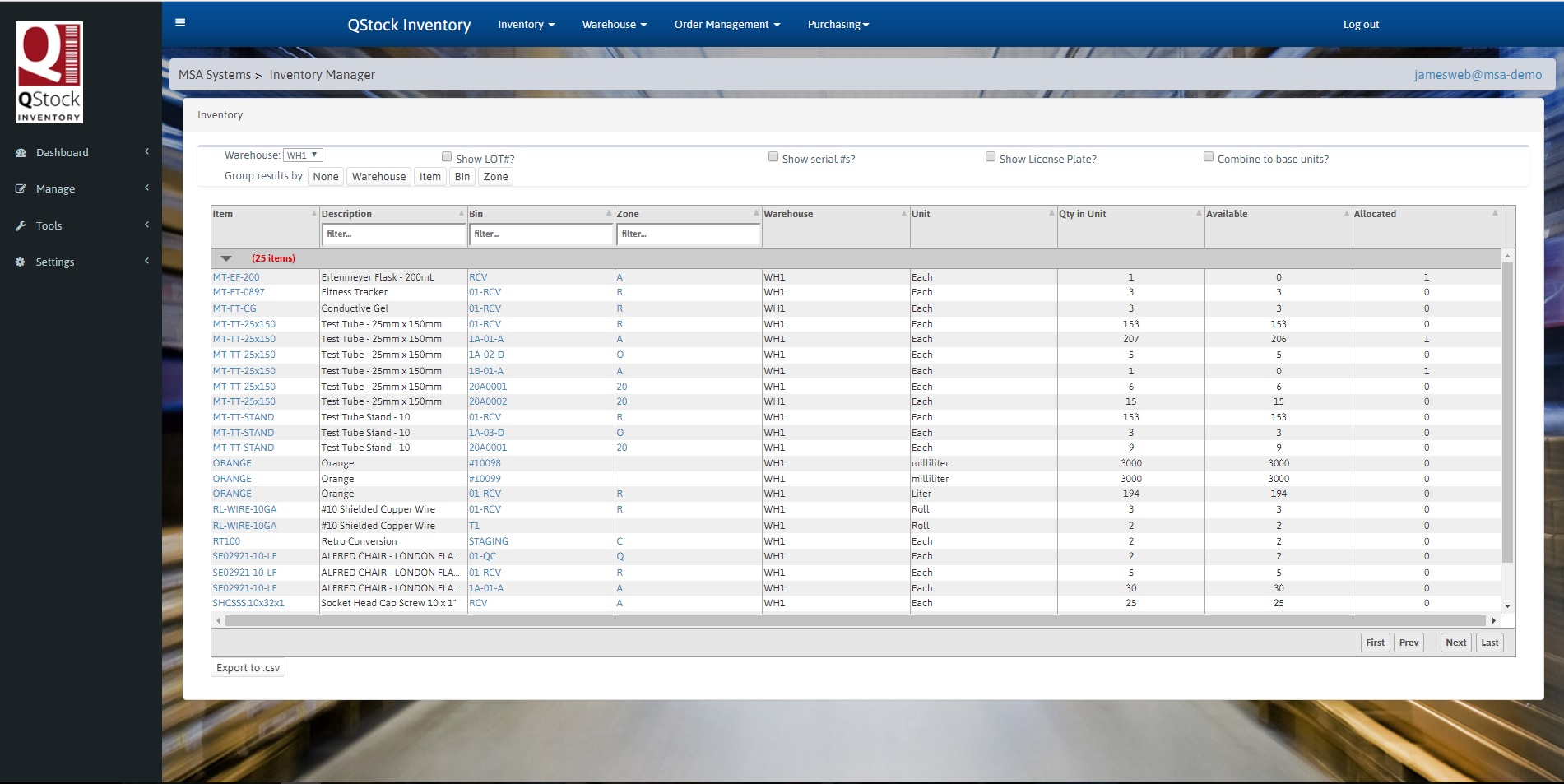Image resolution: width=1564 pixels, height=784 pixels.
Task: Open item MT-EF-200
Action: (x=236, y=278)
